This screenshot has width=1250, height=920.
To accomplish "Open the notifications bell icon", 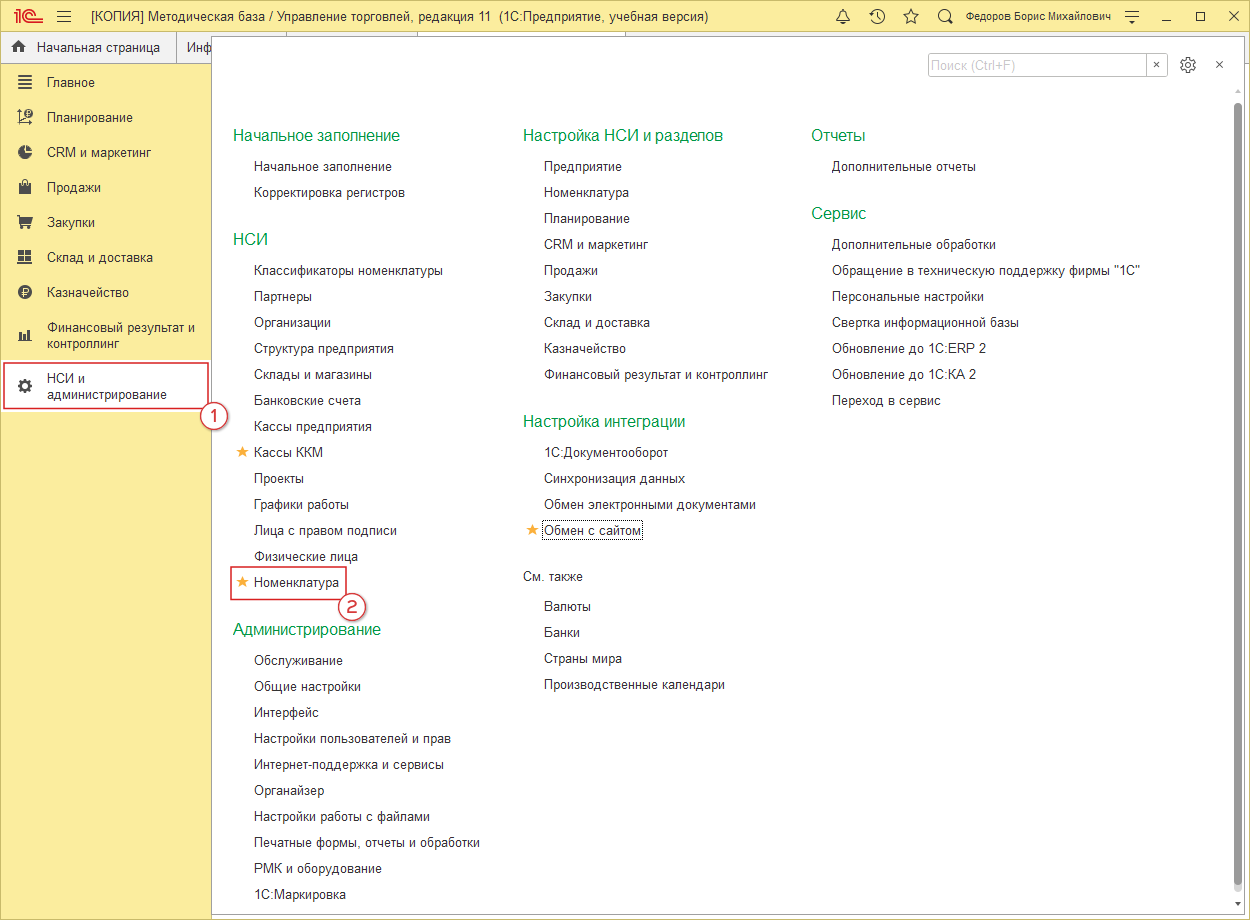I will tap(843, 17).
